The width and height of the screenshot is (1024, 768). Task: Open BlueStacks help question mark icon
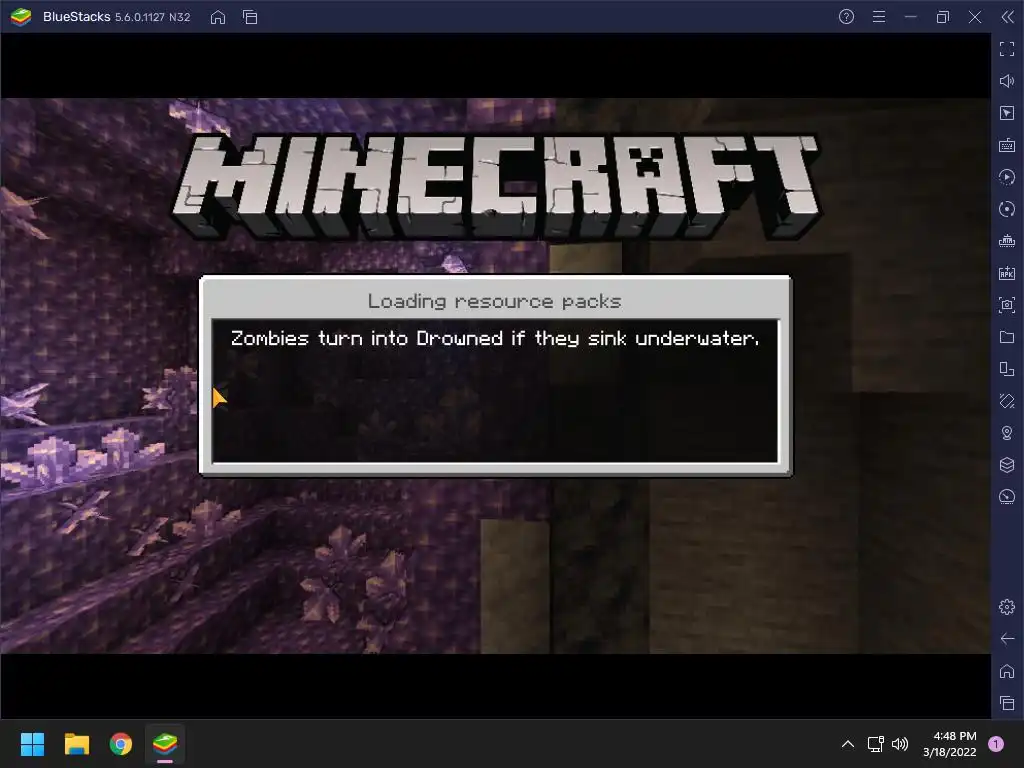[846, 17]
